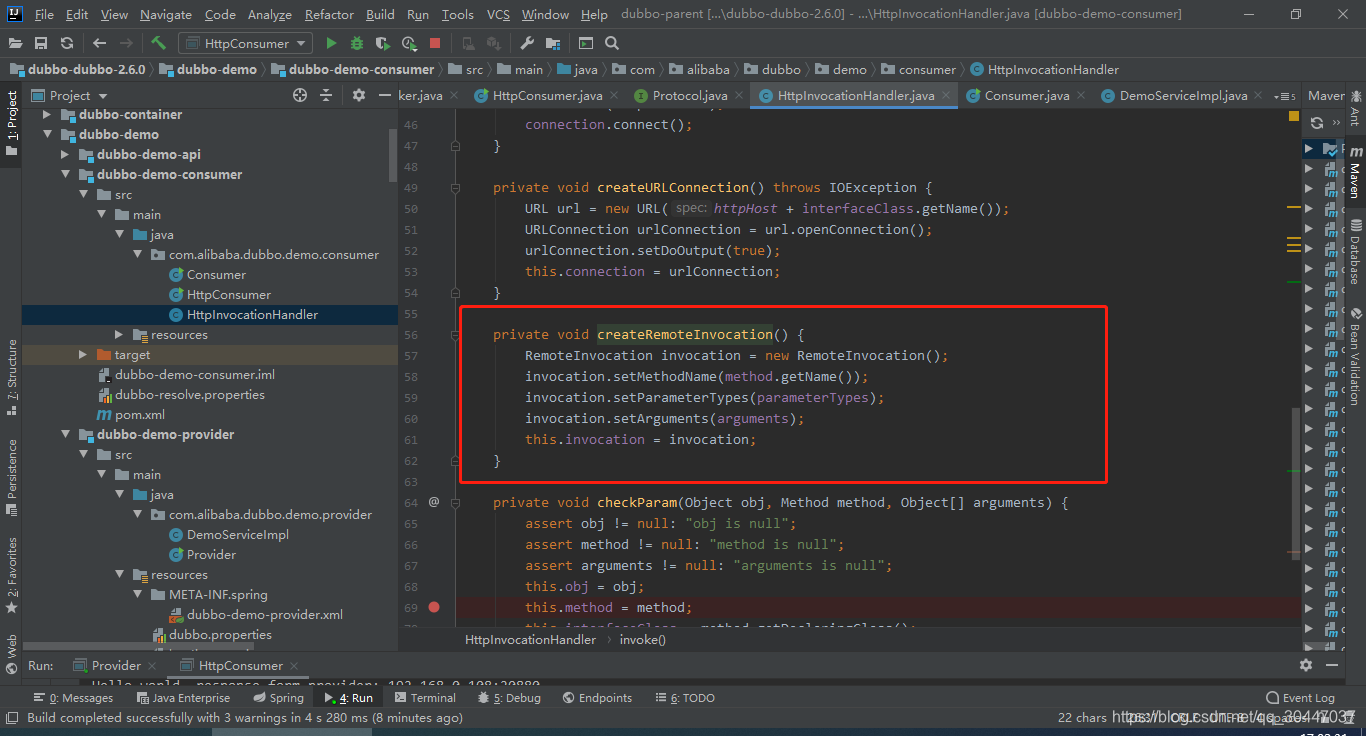Screen dimensions: 1366x736
Task: Open the Debug tool window
Action: point(509,698)
